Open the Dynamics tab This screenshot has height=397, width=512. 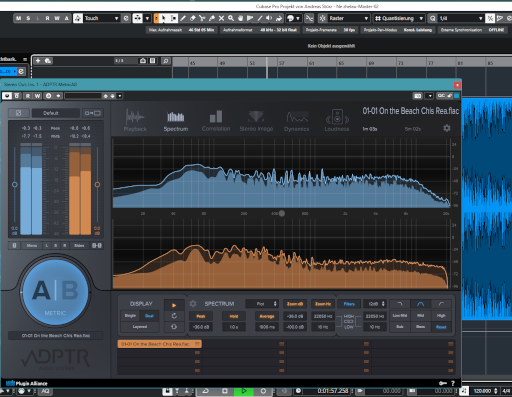click(297, 120)
